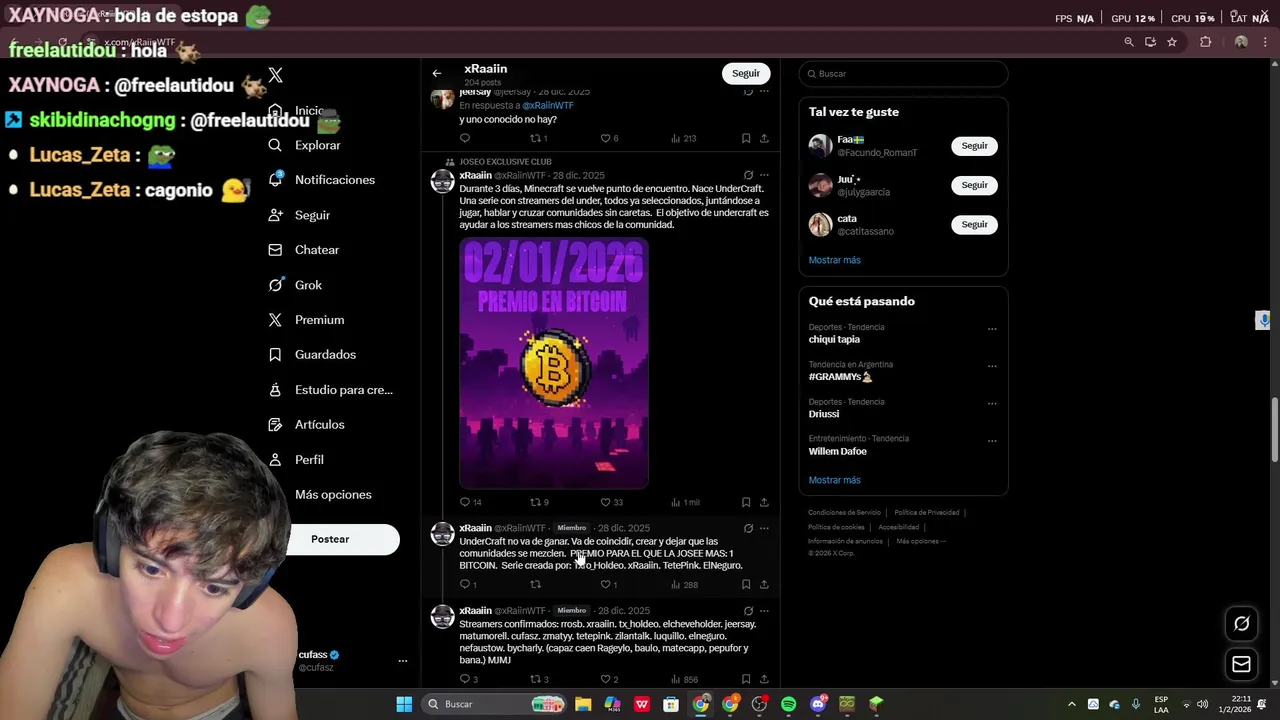The height and width of the screenshot is (720, 1280).
Task: Follow Faa with the Seguir button
Action: (974, 146)
